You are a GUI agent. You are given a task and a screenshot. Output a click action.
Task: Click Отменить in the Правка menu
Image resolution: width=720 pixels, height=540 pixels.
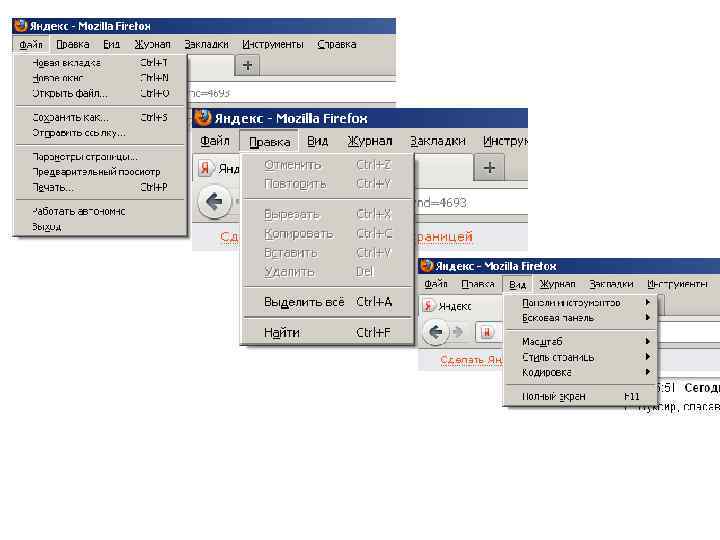click(327, 164)
